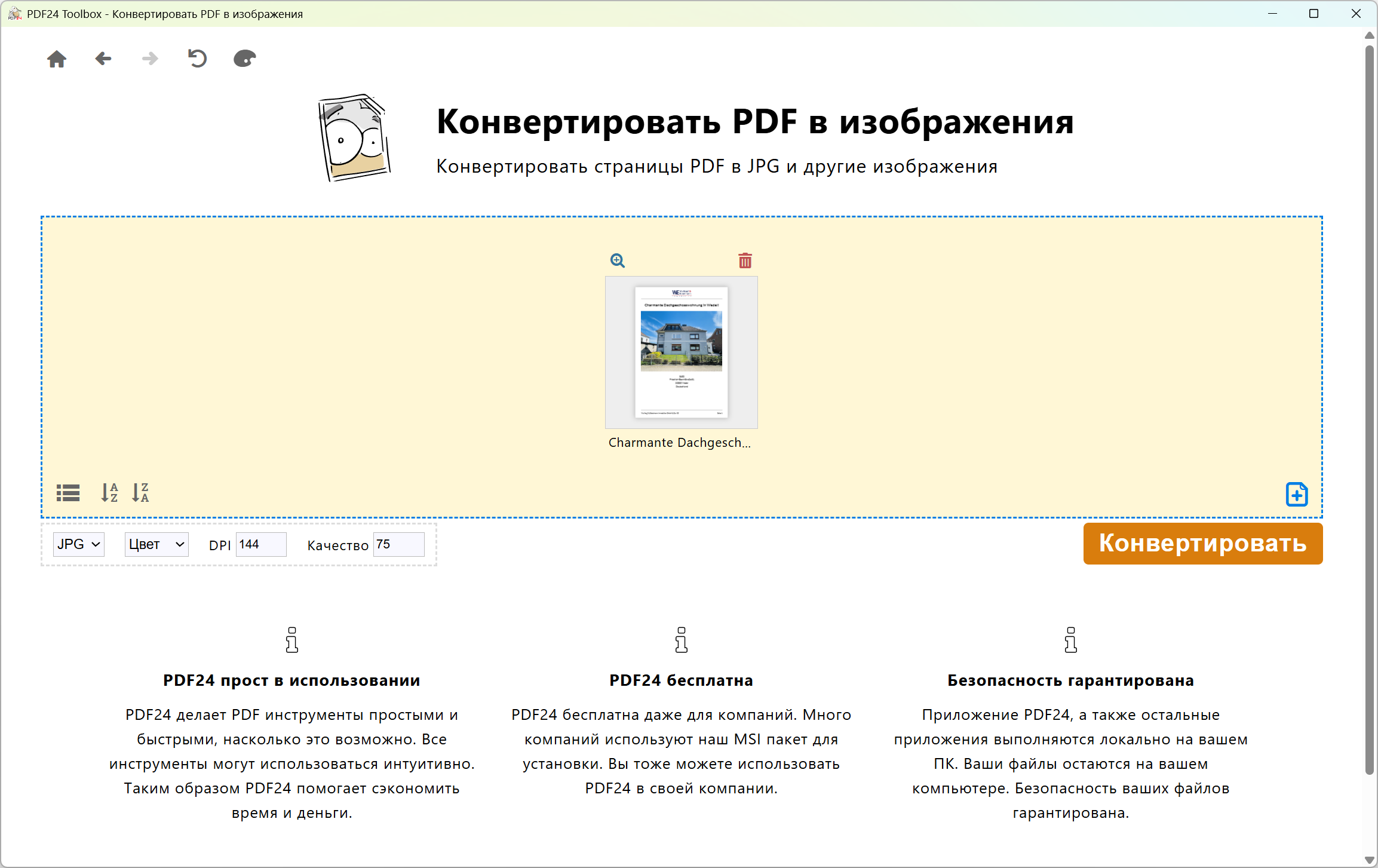Image resolution: width=1378 pixels, height=868 pixels.
Task: Open the theme palette icon
Action: tap(244, 59)
